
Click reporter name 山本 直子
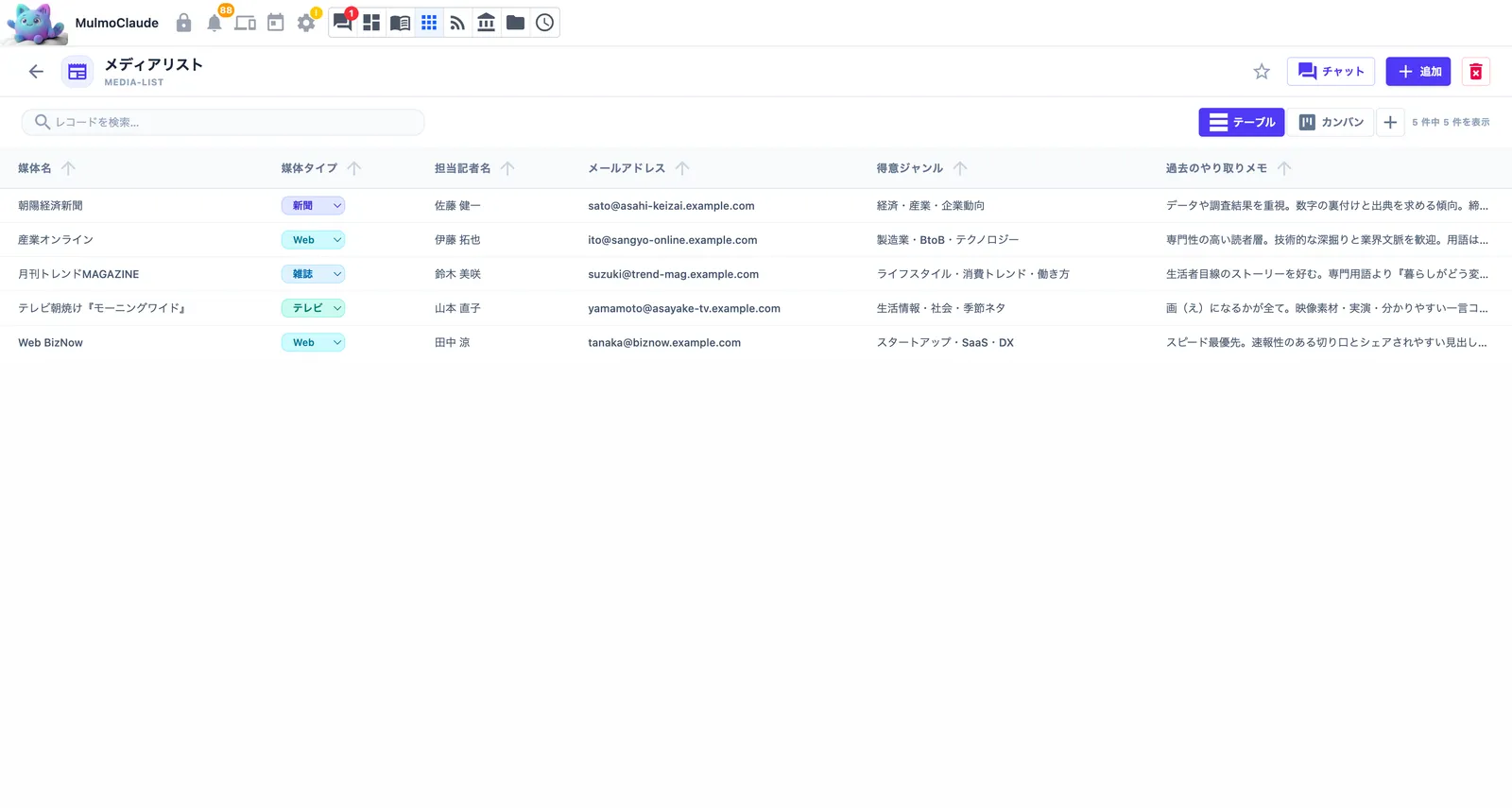click(457, 308)
